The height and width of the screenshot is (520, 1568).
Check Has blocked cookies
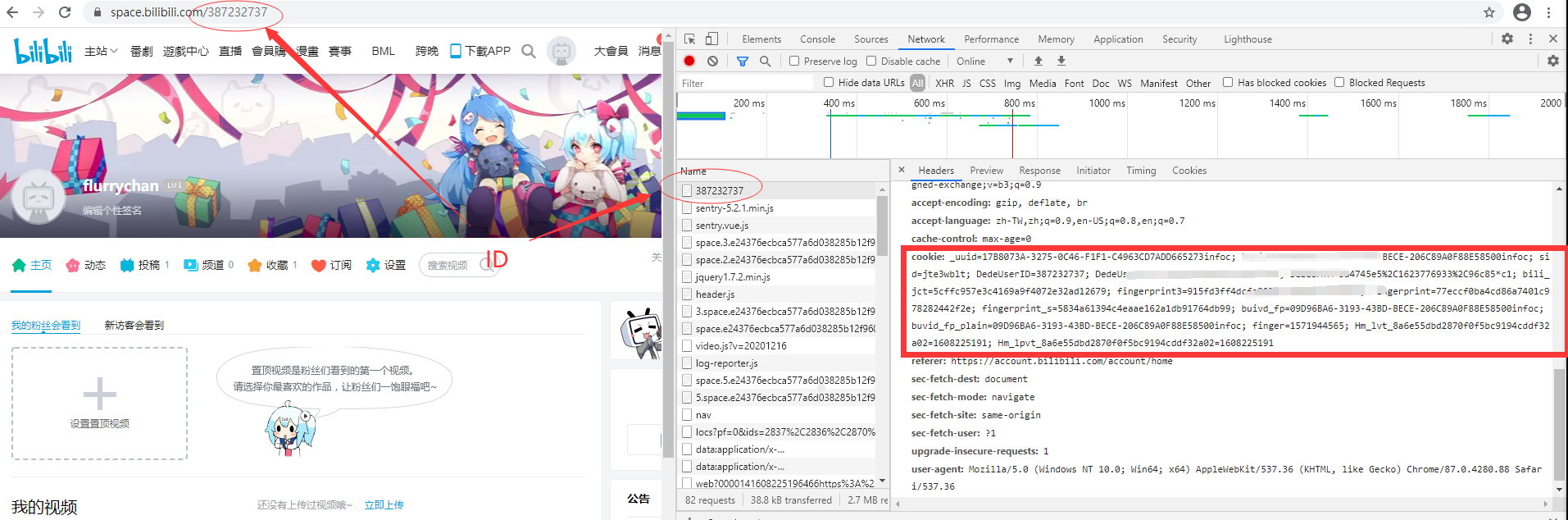click(1228, 82)
